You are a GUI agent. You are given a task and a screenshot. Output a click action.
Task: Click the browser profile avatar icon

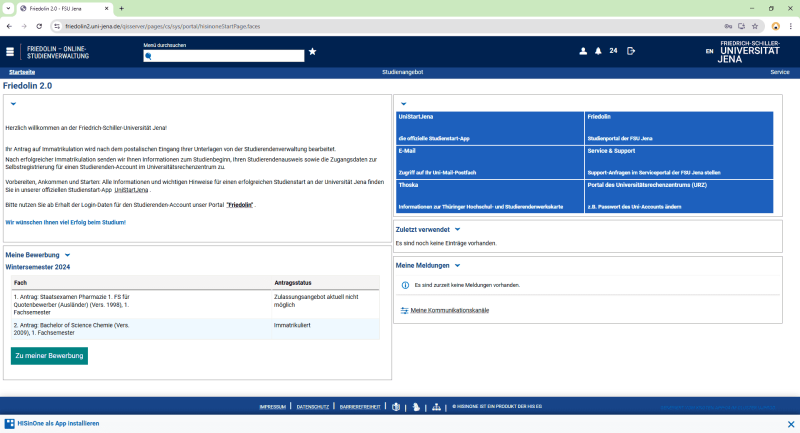pyautogui.click(x=776, y=26)
